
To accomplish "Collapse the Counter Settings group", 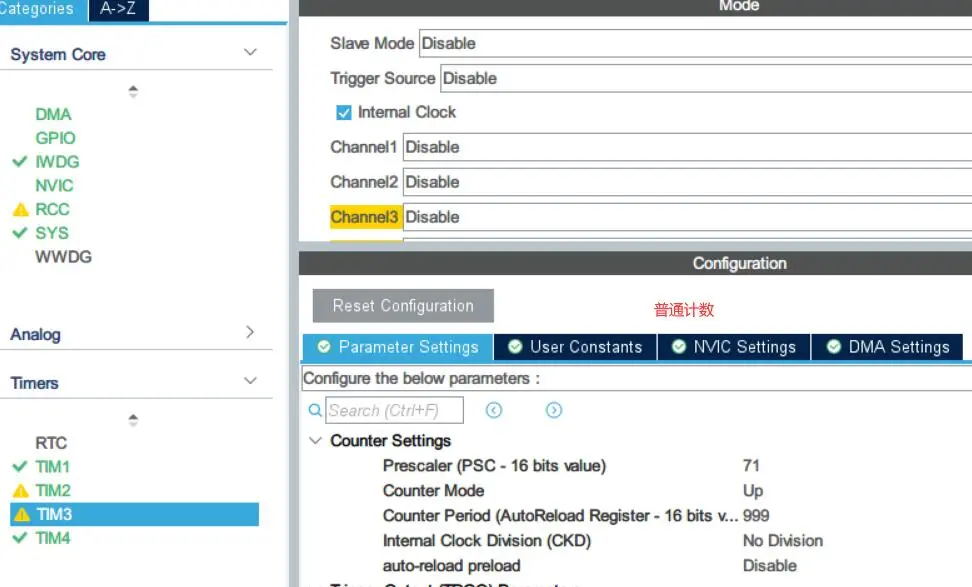I will click(316, 441).
